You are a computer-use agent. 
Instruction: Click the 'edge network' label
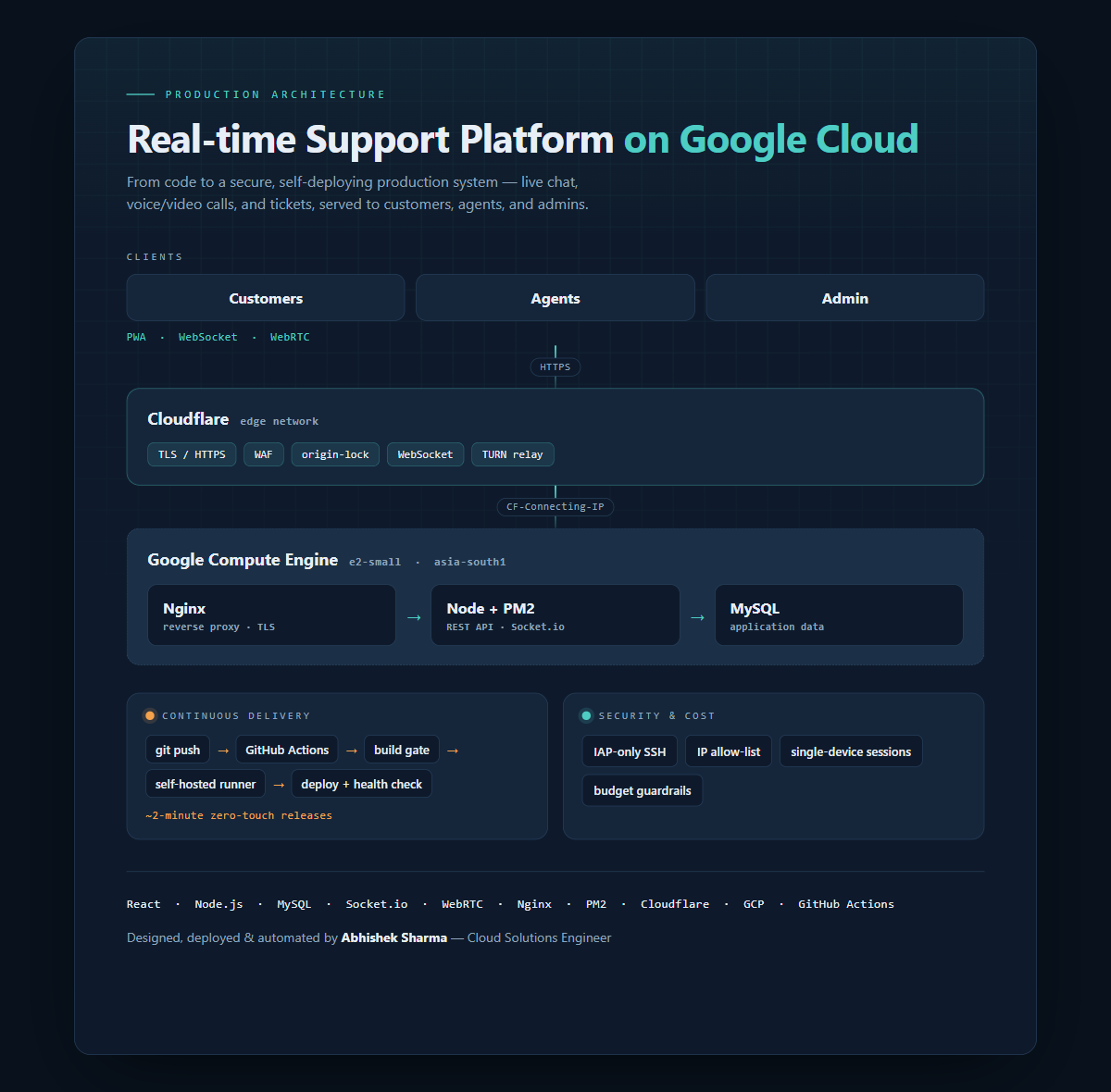point(280,421)
